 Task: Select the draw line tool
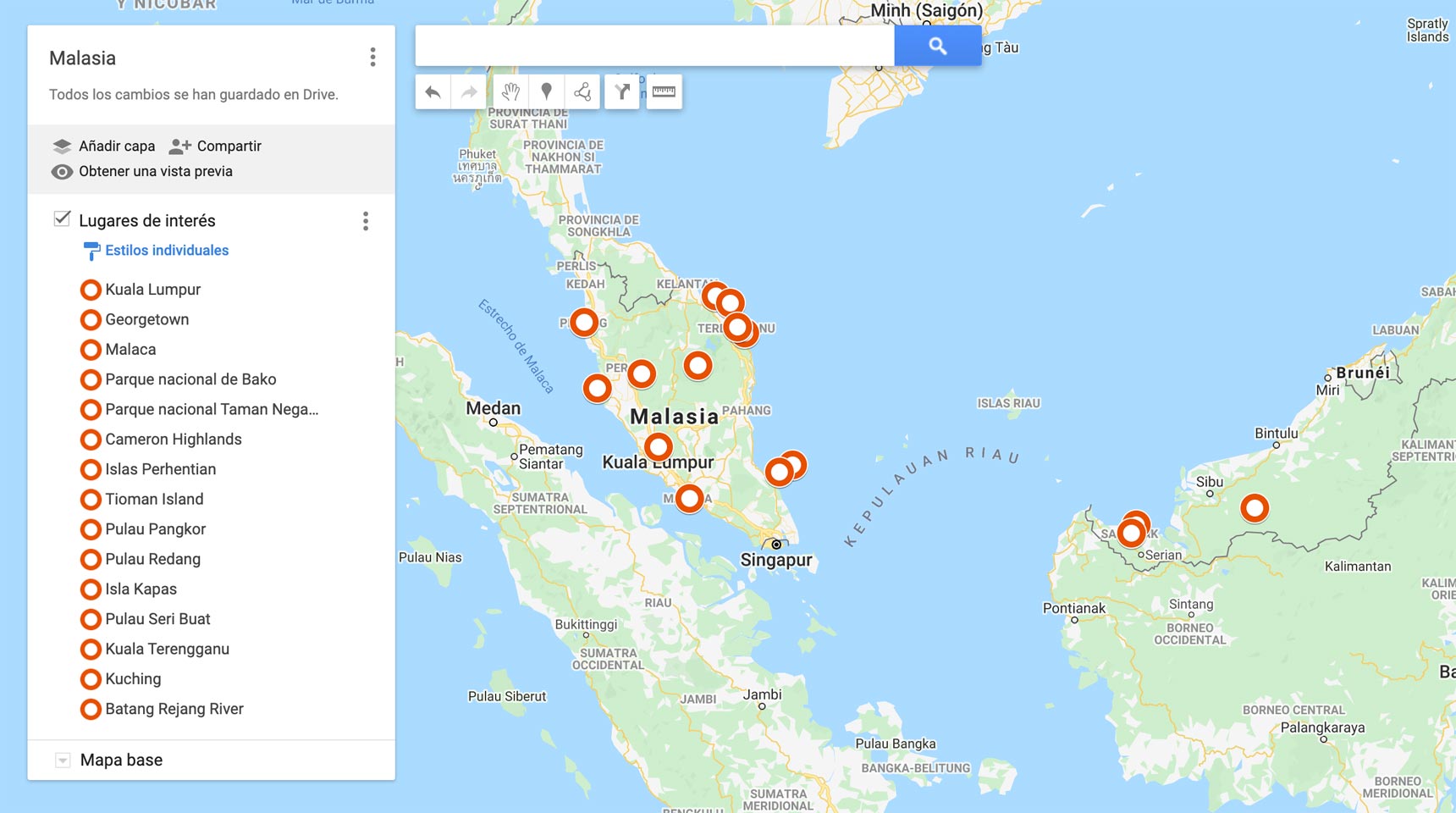coord(582,92)
